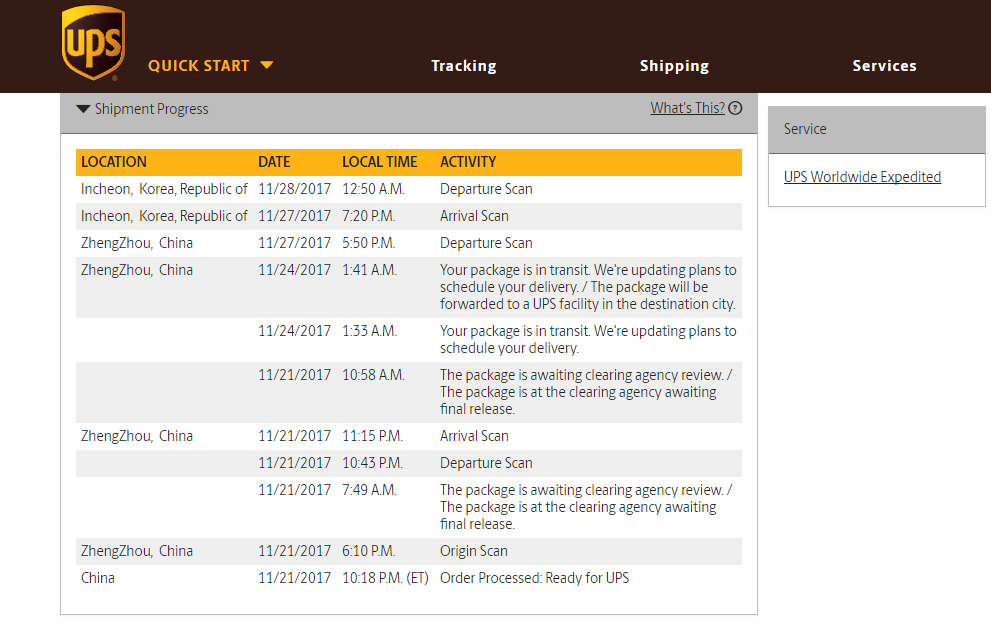Select the 11/27/2017 date in the 7:20 P.M. row
The width and height of the screenshot is (991, 628).
[295, 216]
